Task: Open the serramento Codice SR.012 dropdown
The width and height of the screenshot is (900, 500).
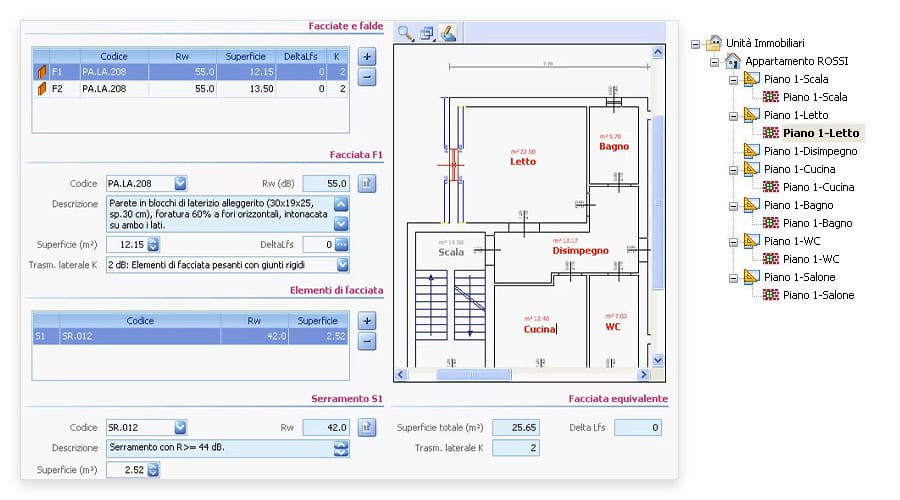Action: 180,427
